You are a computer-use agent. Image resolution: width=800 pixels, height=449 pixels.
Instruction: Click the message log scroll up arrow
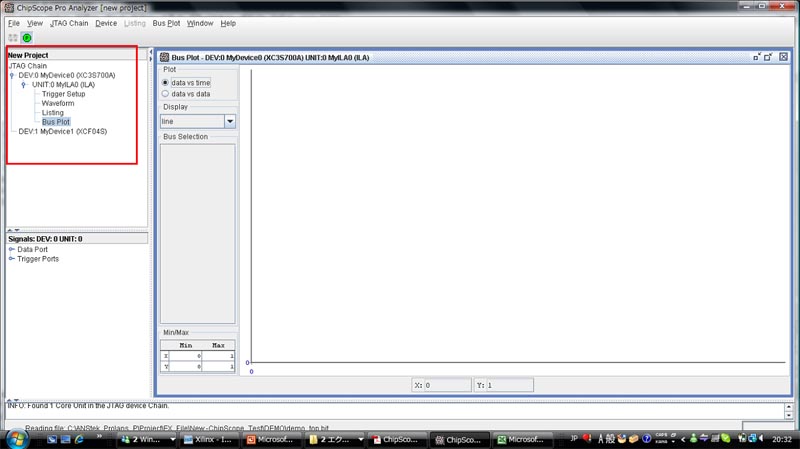(x=789, y=407)
